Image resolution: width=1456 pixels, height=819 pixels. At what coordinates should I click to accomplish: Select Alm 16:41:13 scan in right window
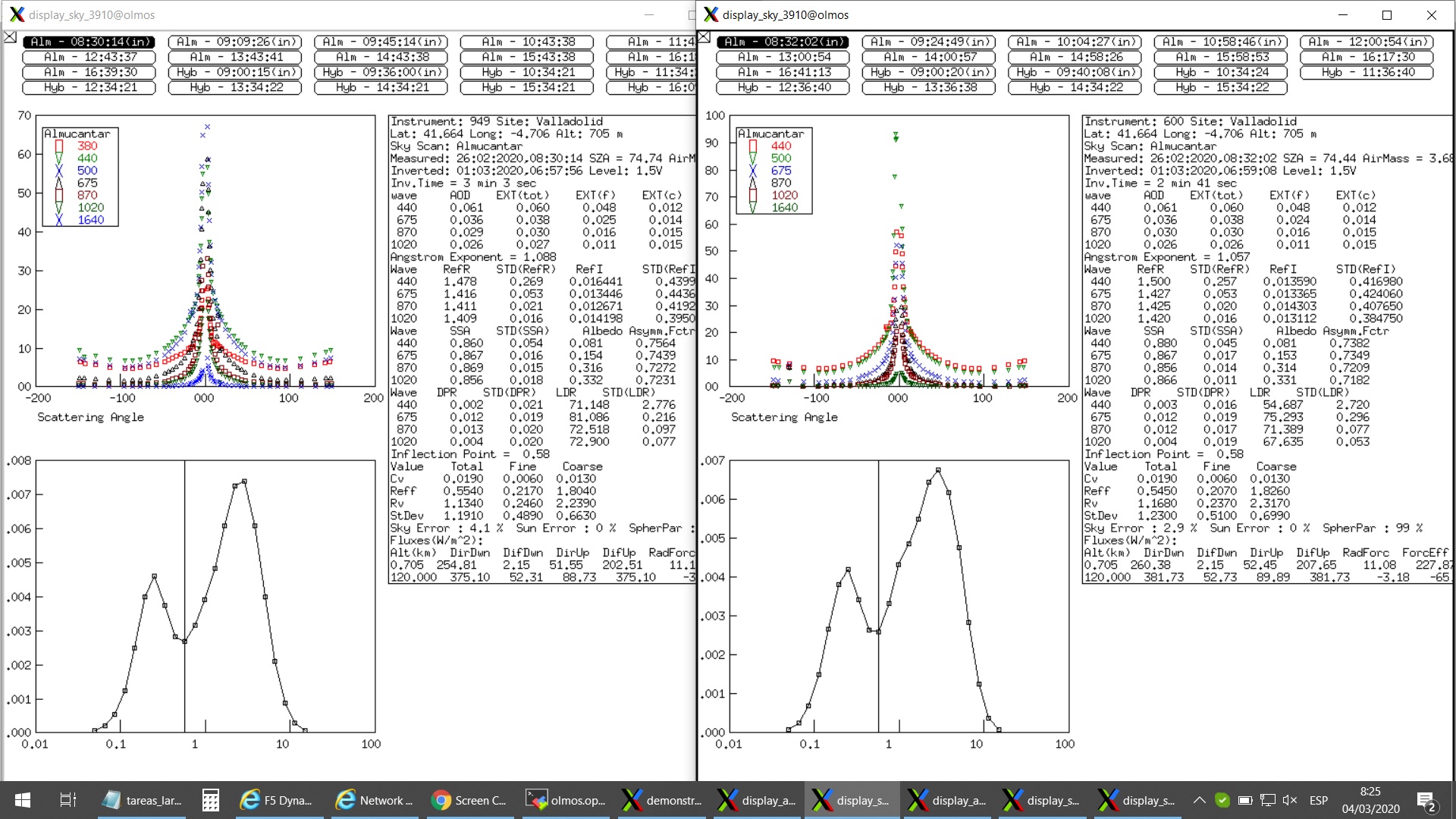coord(783,72)
